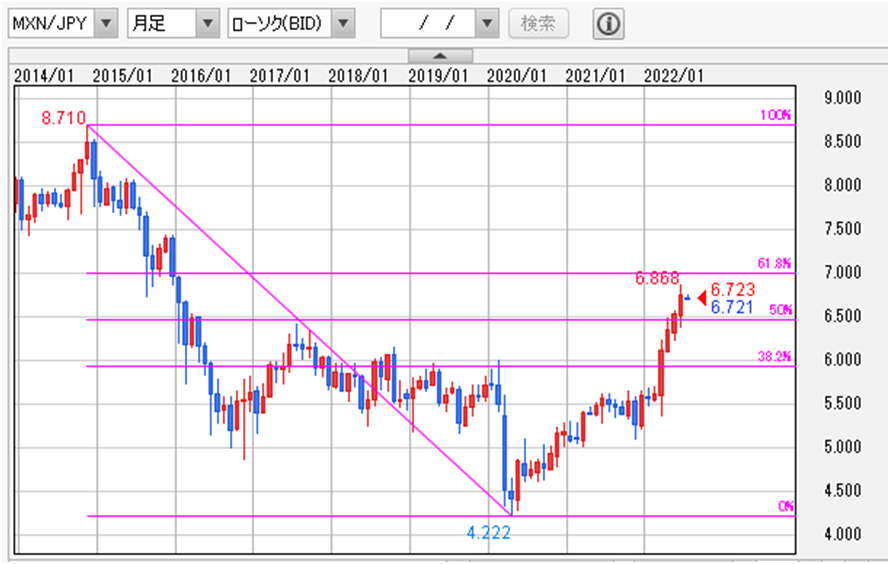
Task: Click the 100% Fibonacci level label
Action: pyautogui.click(x=775, y=115)
